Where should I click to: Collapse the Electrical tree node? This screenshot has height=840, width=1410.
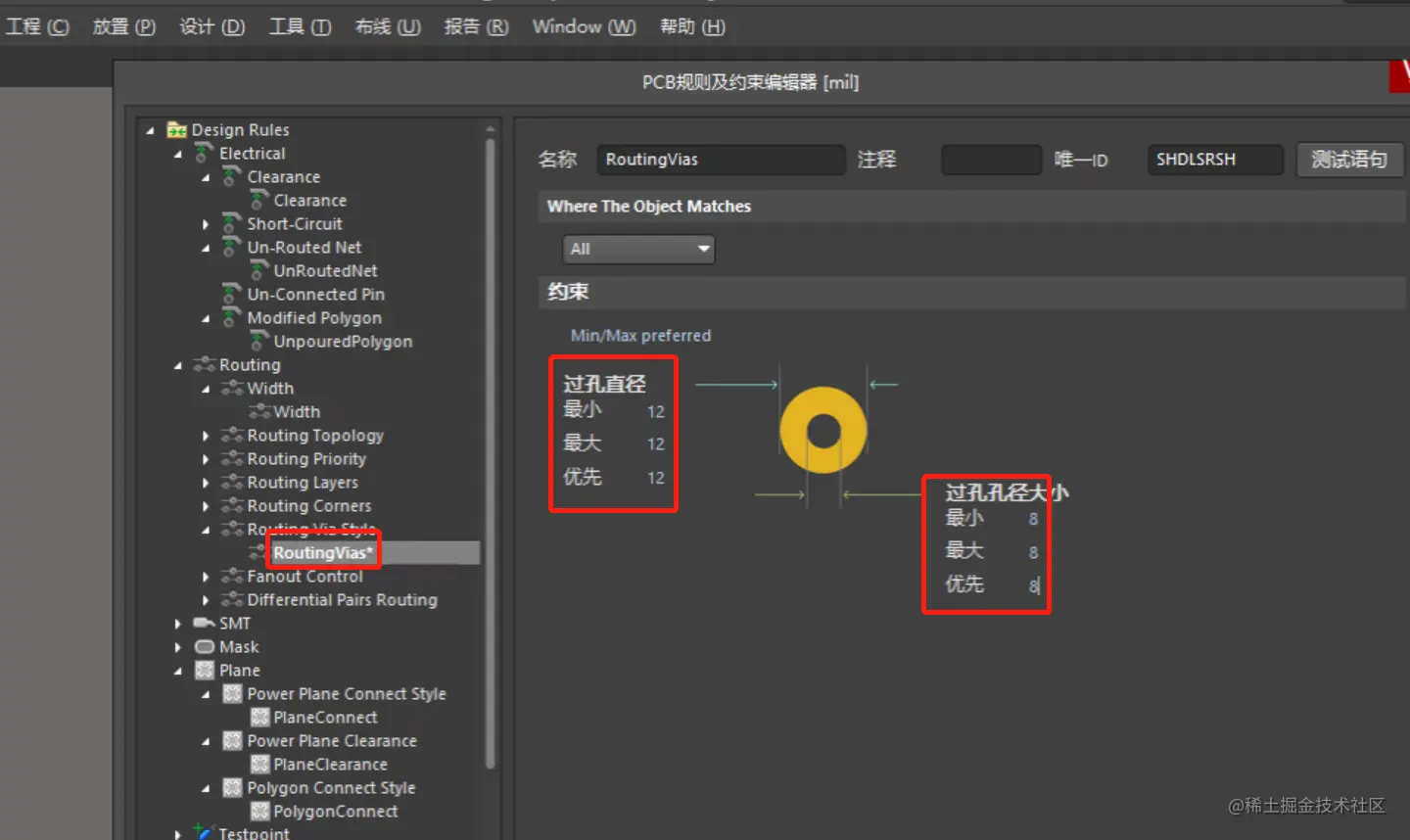[177, 154]
